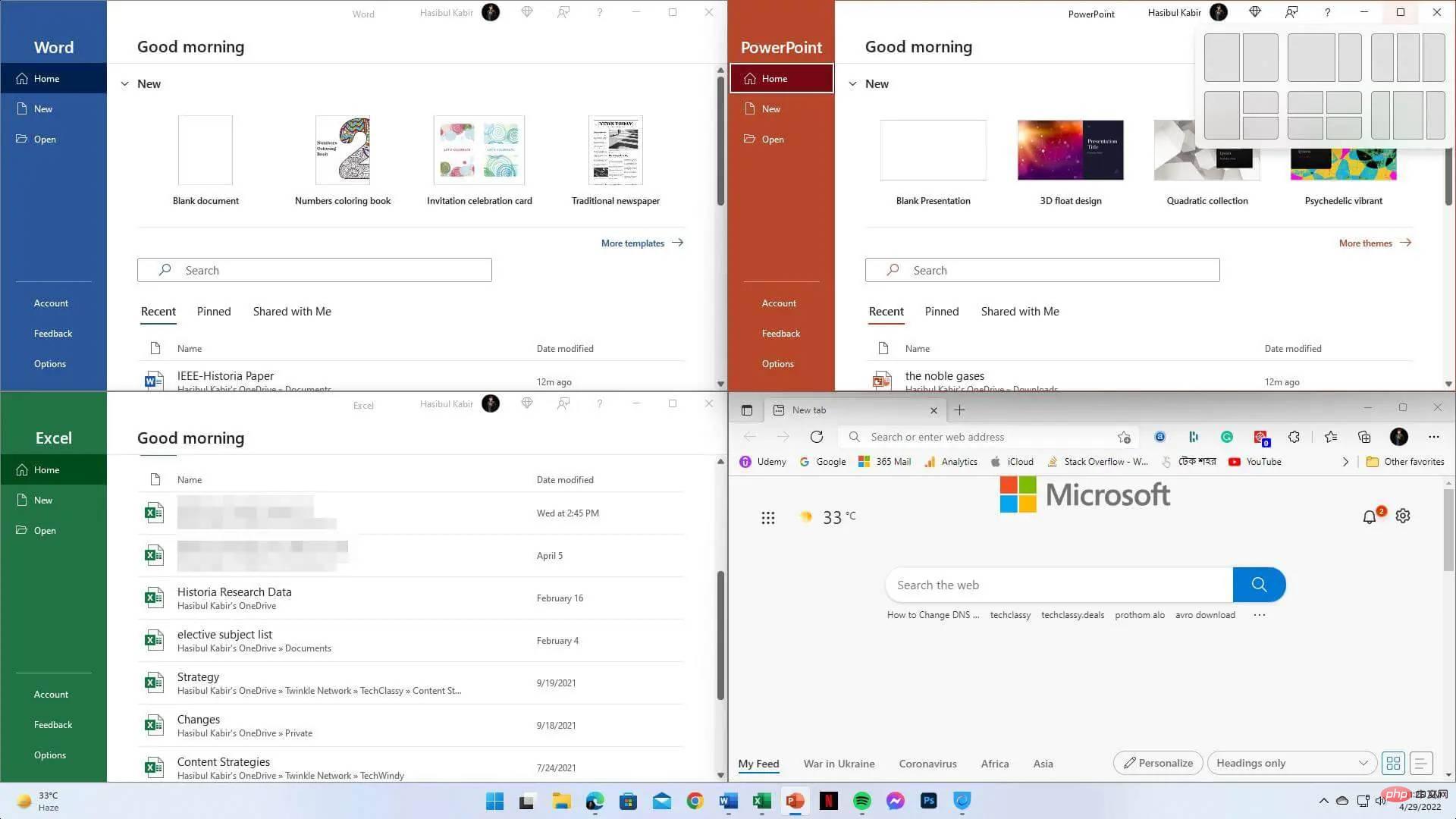Click the Word app icon in taskbar
This screenshot has width=1456, height=819.
[x=728, y=801]
